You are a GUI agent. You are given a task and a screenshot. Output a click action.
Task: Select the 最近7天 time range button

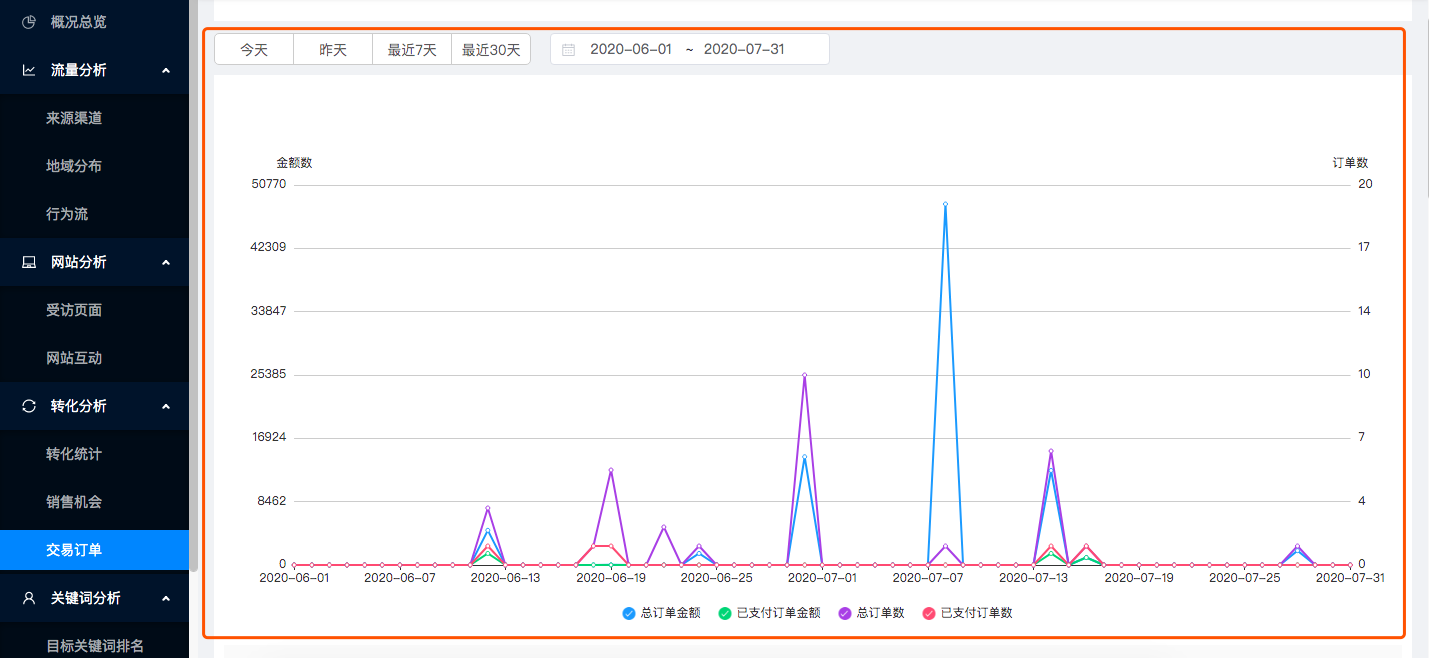pos(412,50)
